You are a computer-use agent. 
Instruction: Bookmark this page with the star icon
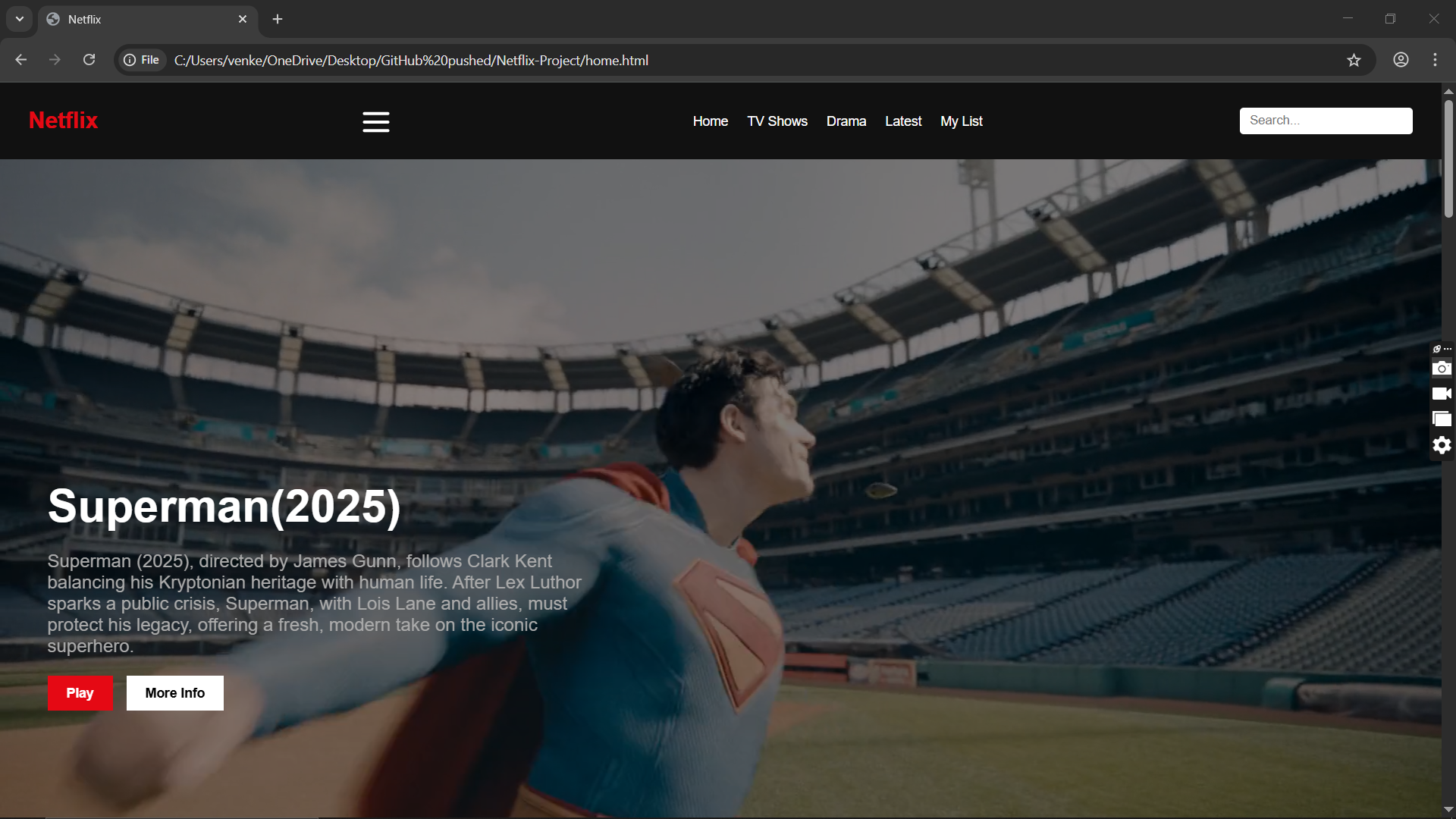[x=1354, y=60]
